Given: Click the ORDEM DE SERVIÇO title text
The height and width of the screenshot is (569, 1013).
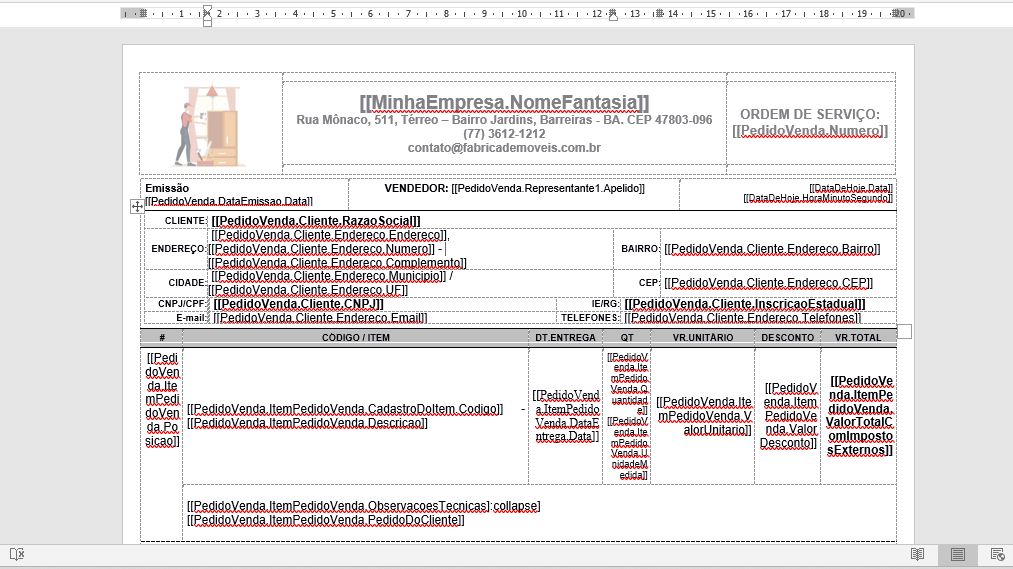Looking at the screenshot, I should click(809, 115).
